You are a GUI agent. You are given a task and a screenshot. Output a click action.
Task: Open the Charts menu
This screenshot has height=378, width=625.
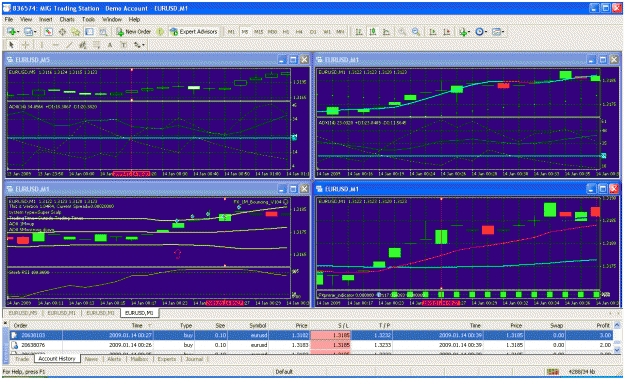tap(67, 19)
